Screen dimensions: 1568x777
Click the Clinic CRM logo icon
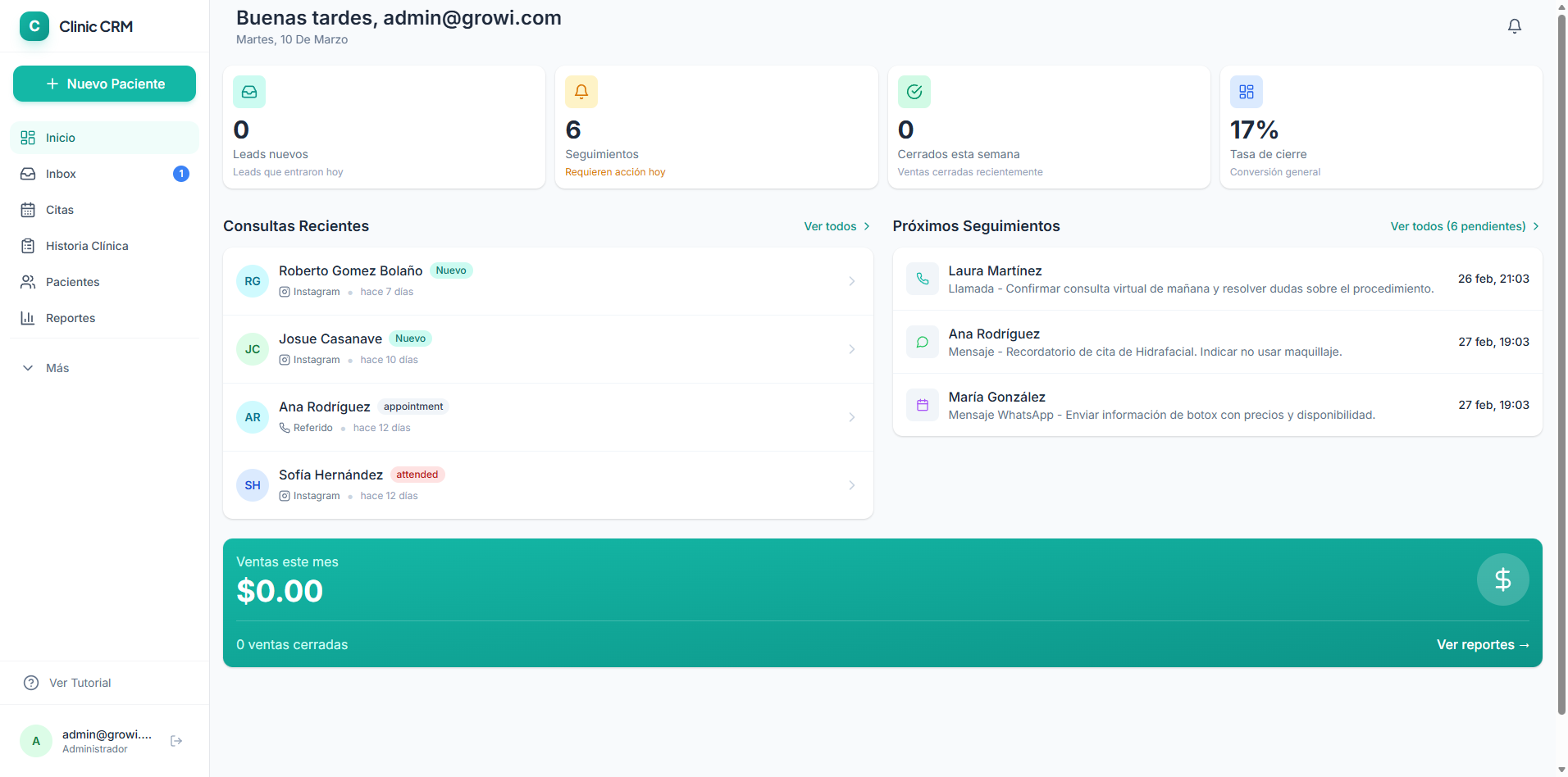click(x=34, y=26)
